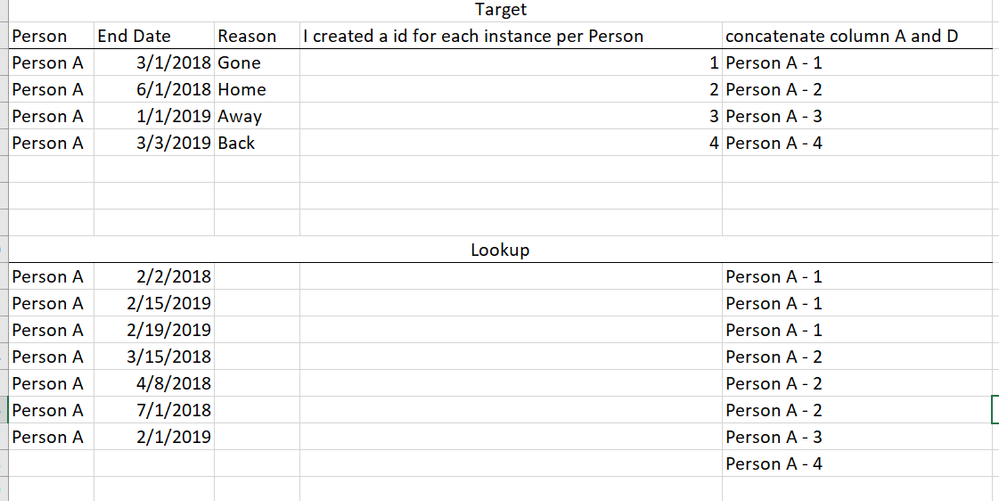Image resolution: width=999 pixels, height=501 pixels.
Task: Click the cell containing 2/2/2018
Action: (x=173, y=277)
